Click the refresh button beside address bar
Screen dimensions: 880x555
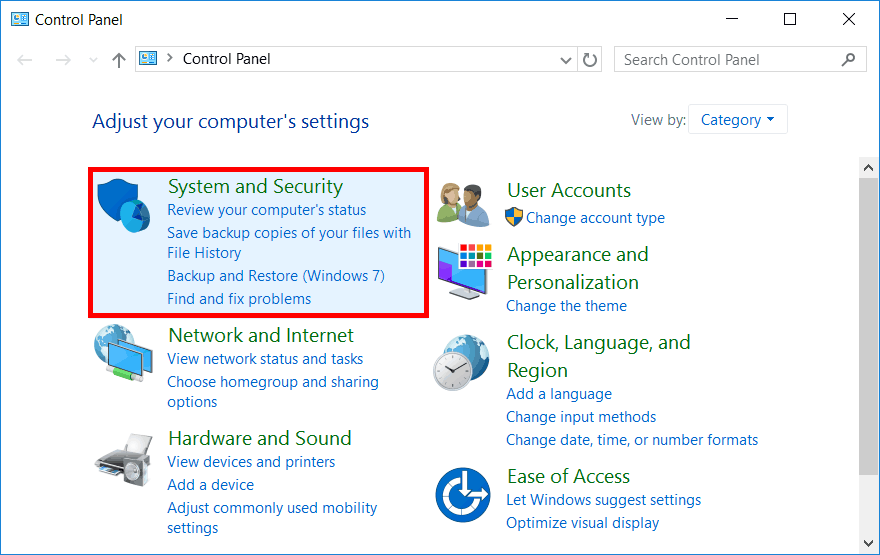(590, 60)
